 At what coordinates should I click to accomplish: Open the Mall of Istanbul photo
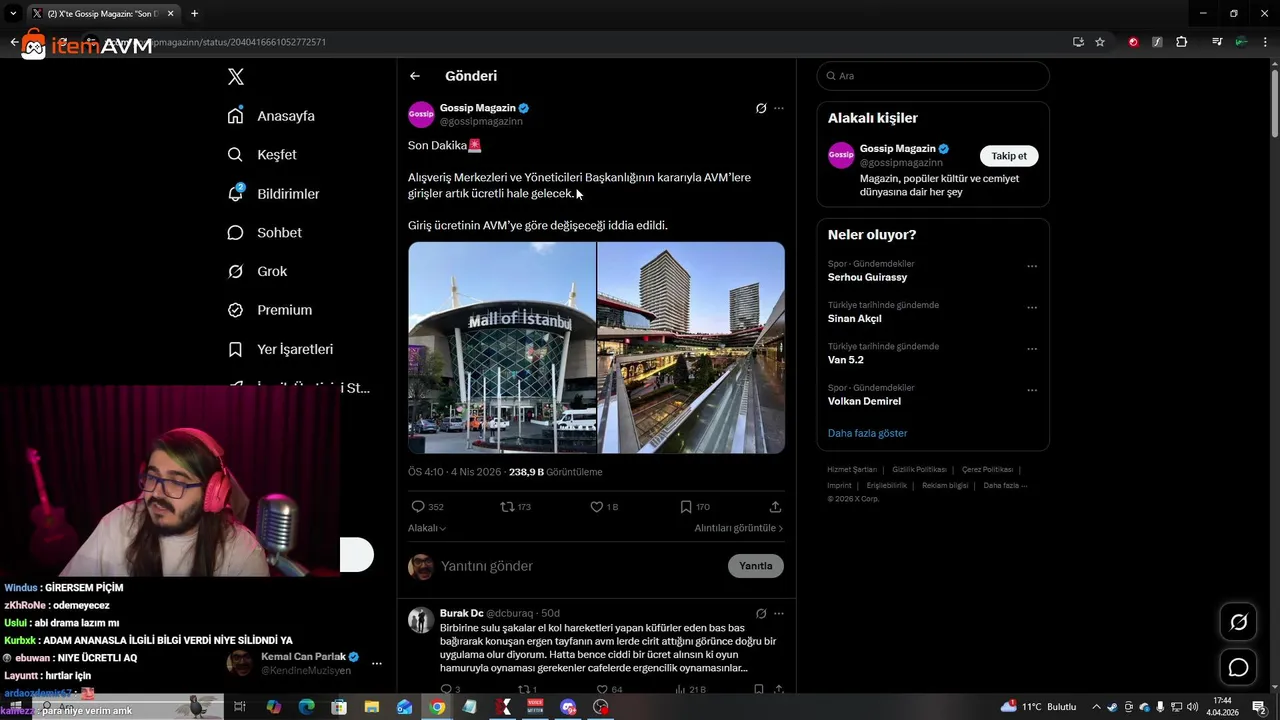(x=502, y=348)
